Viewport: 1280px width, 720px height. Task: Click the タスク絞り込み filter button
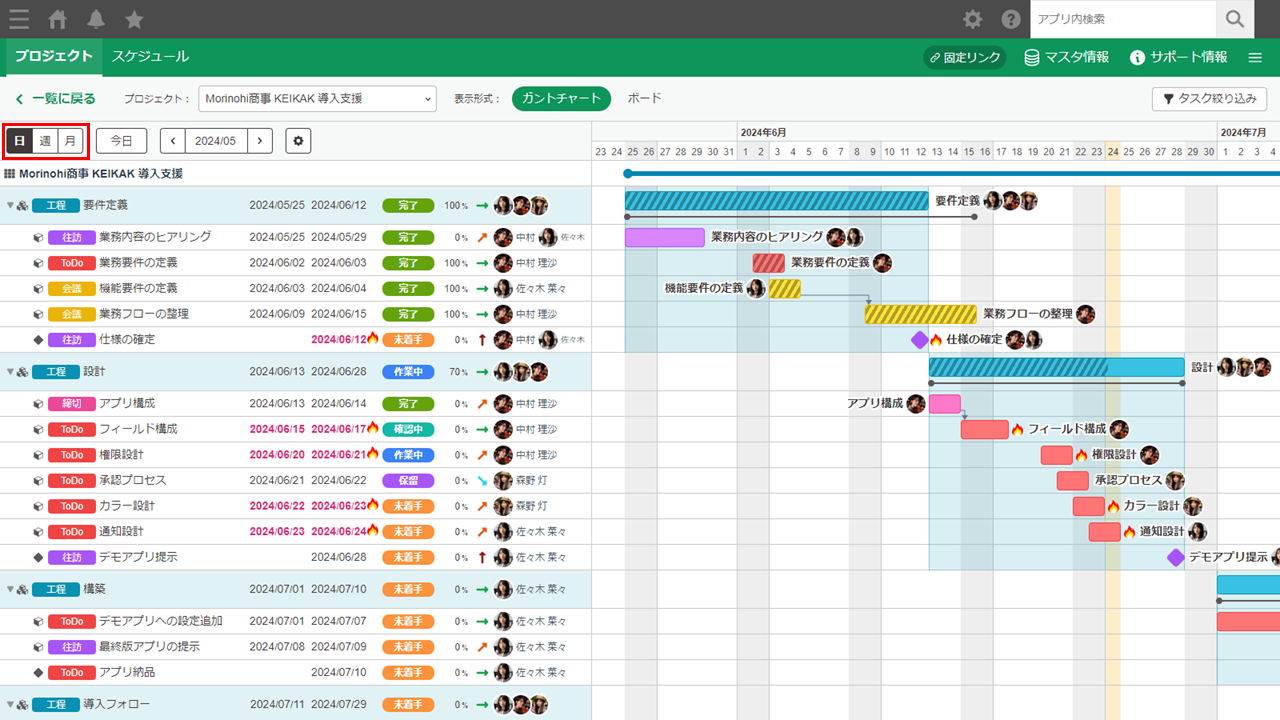pos(1209,99)
